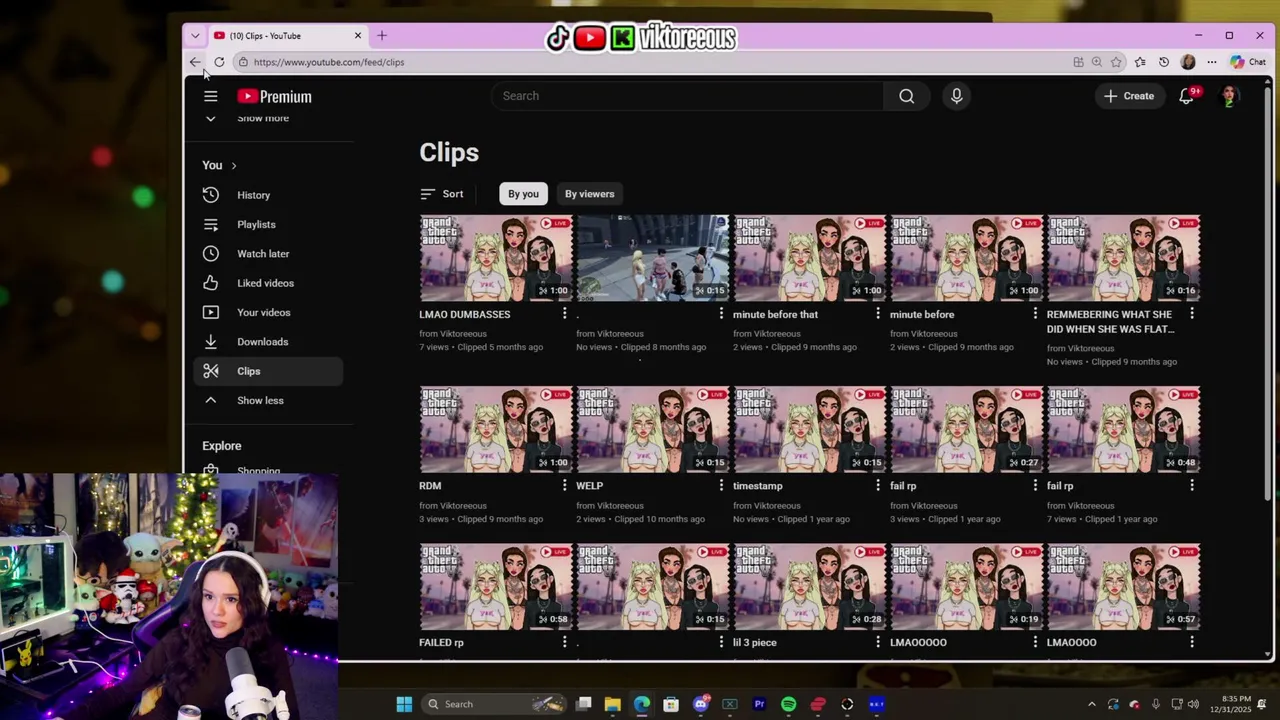The width and height of the screenshot is (1280, 720).
Task: Open the LMAO DUMBASSES clip title
Action: (x=465, y=314)
